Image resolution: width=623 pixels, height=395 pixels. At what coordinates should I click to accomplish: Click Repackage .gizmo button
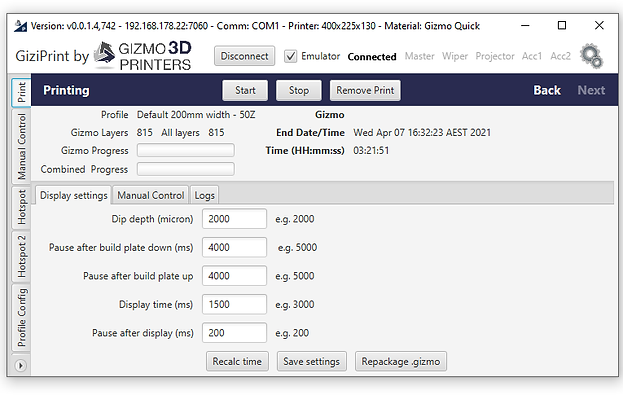[x=400, y=362]
